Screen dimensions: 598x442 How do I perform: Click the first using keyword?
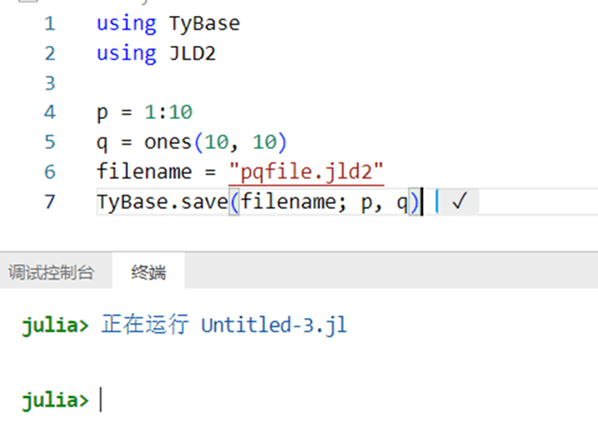click(127, 24)
